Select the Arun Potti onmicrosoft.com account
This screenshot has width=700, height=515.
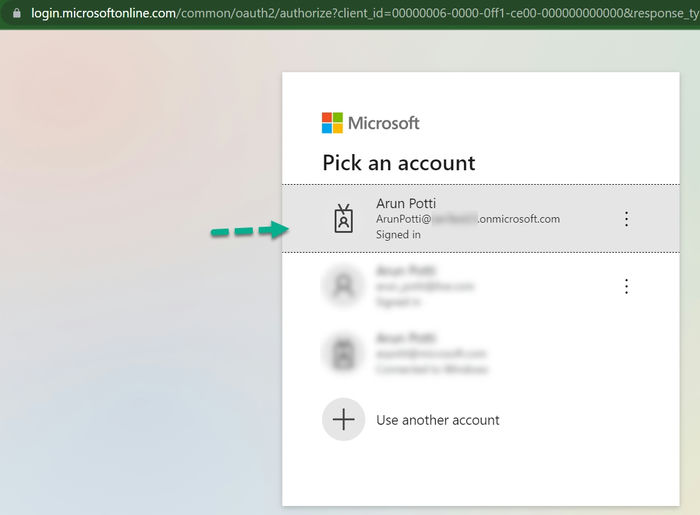(481, 218)
